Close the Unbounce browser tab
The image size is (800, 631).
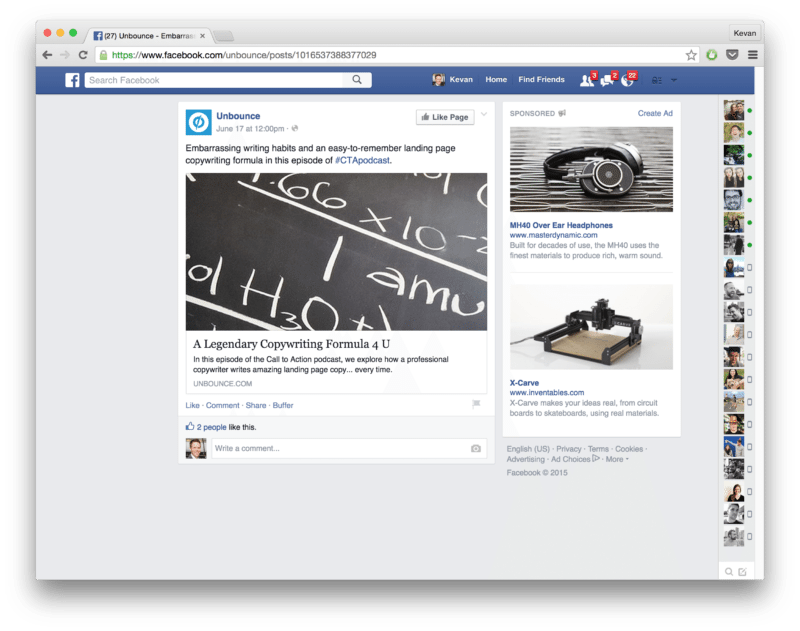click(x=203, y=36)
